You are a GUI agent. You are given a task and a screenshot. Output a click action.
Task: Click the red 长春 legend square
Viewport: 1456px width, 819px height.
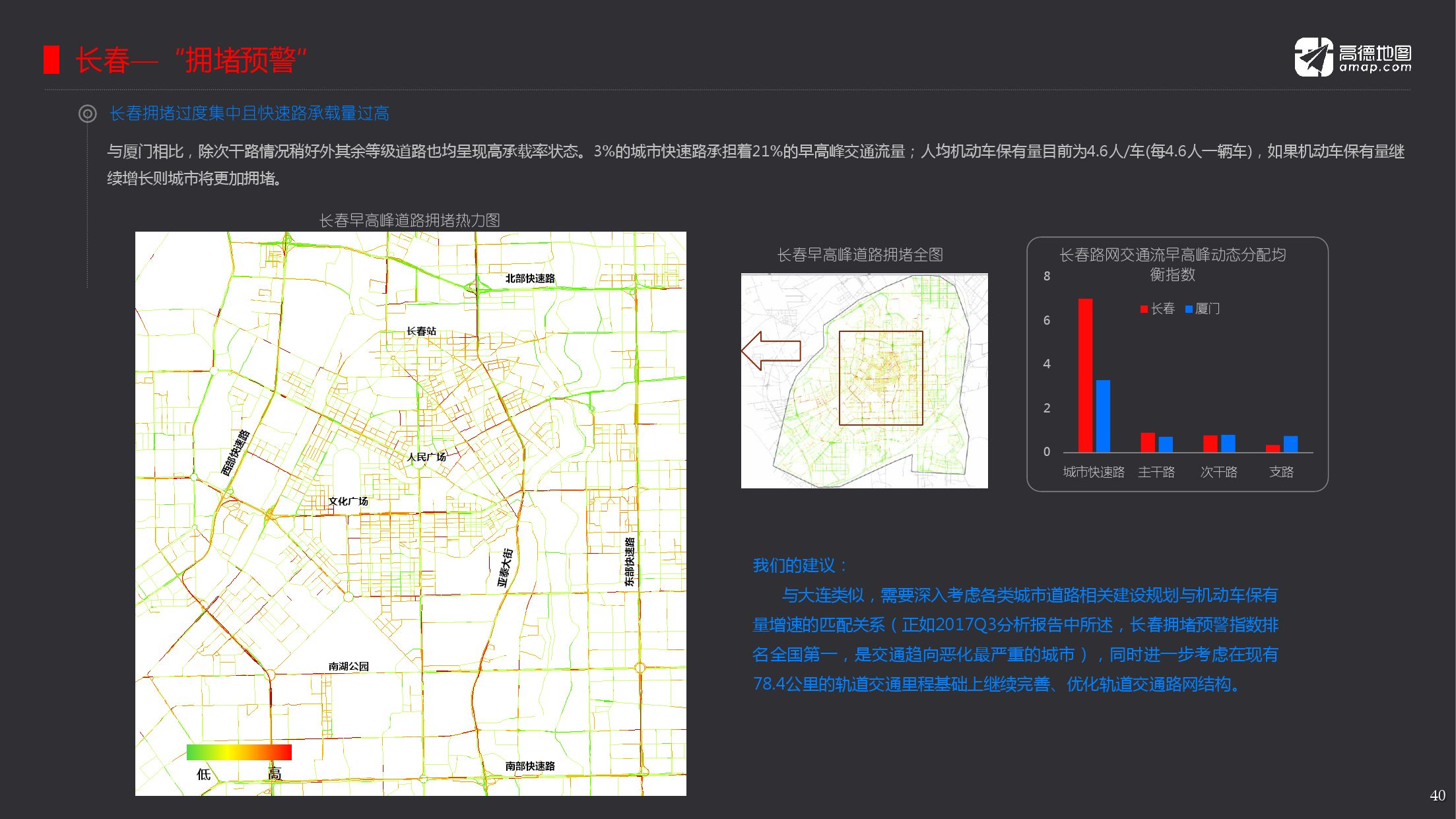click(1144, 309)
